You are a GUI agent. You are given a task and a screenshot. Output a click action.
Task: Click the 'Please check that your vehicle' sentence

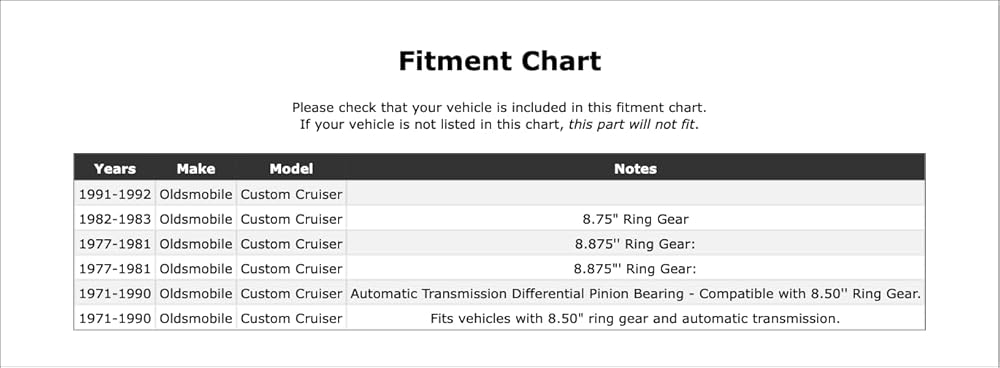pyautogui.click(x=499, y=107)
